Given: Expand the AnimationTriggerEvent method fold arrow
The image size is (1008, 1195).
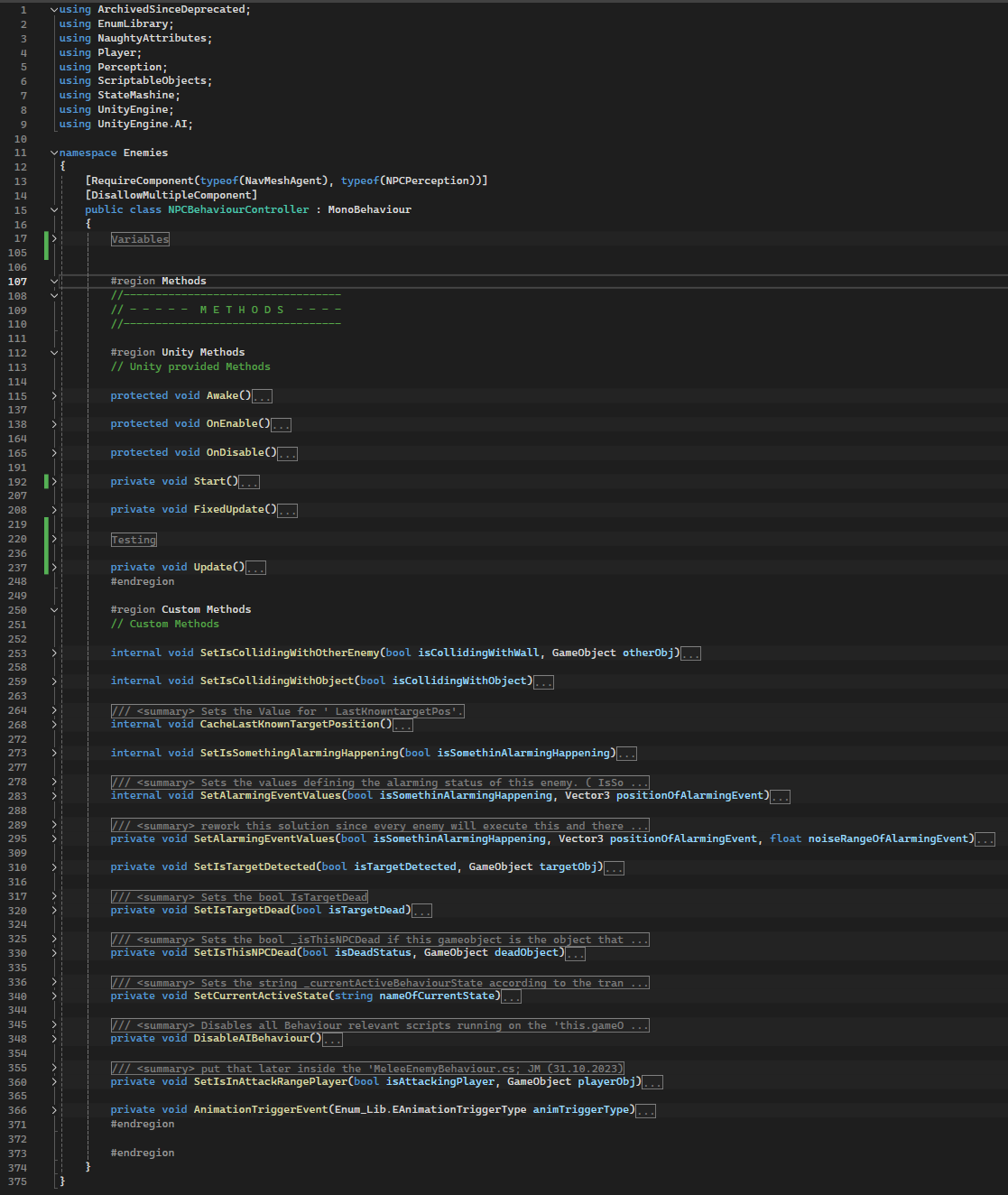Looking at the screenshot, I should pos(54,1110).
